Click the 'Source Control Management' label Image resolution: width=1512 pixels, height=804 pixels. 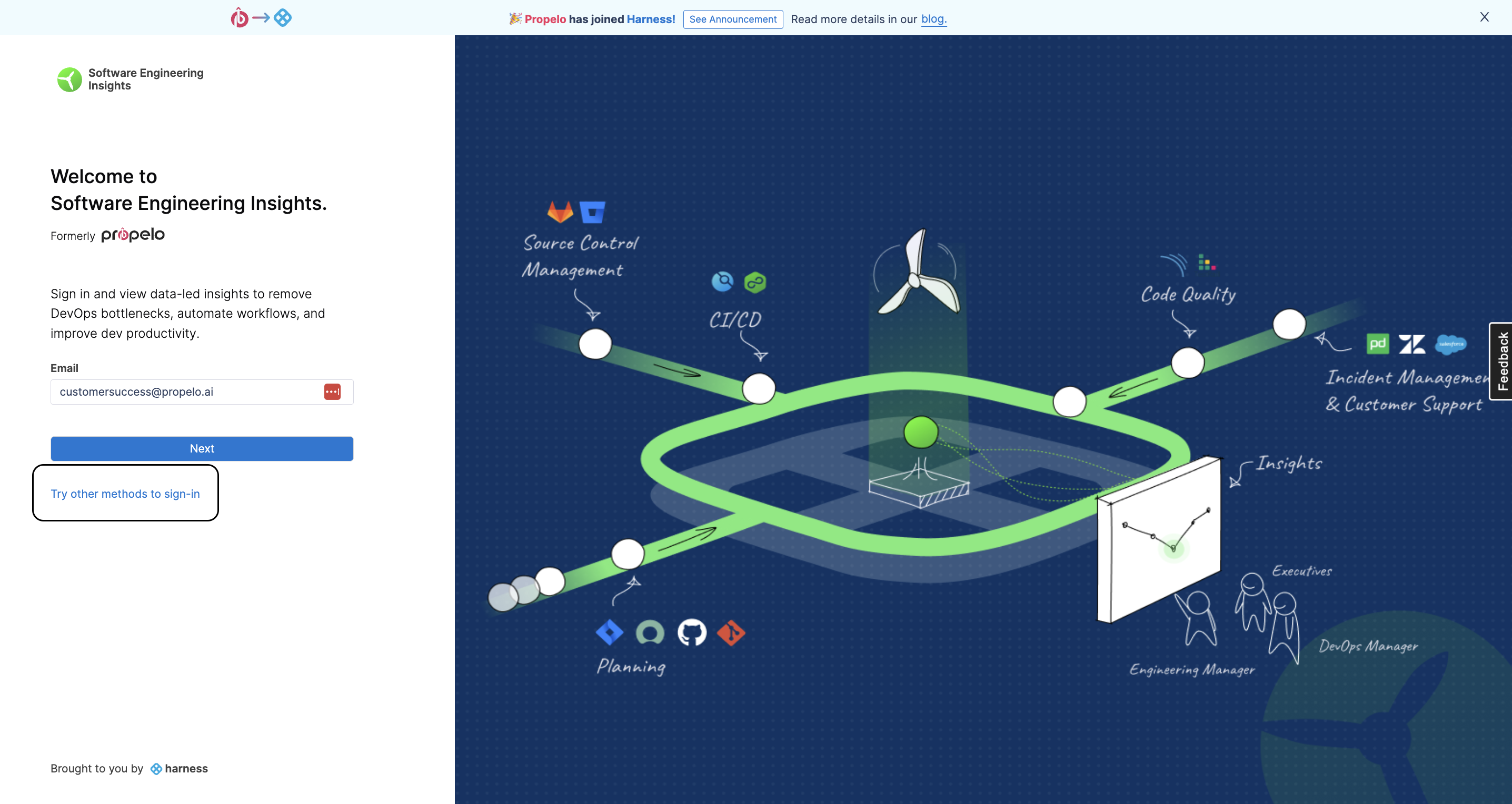(x=581, y=256)
